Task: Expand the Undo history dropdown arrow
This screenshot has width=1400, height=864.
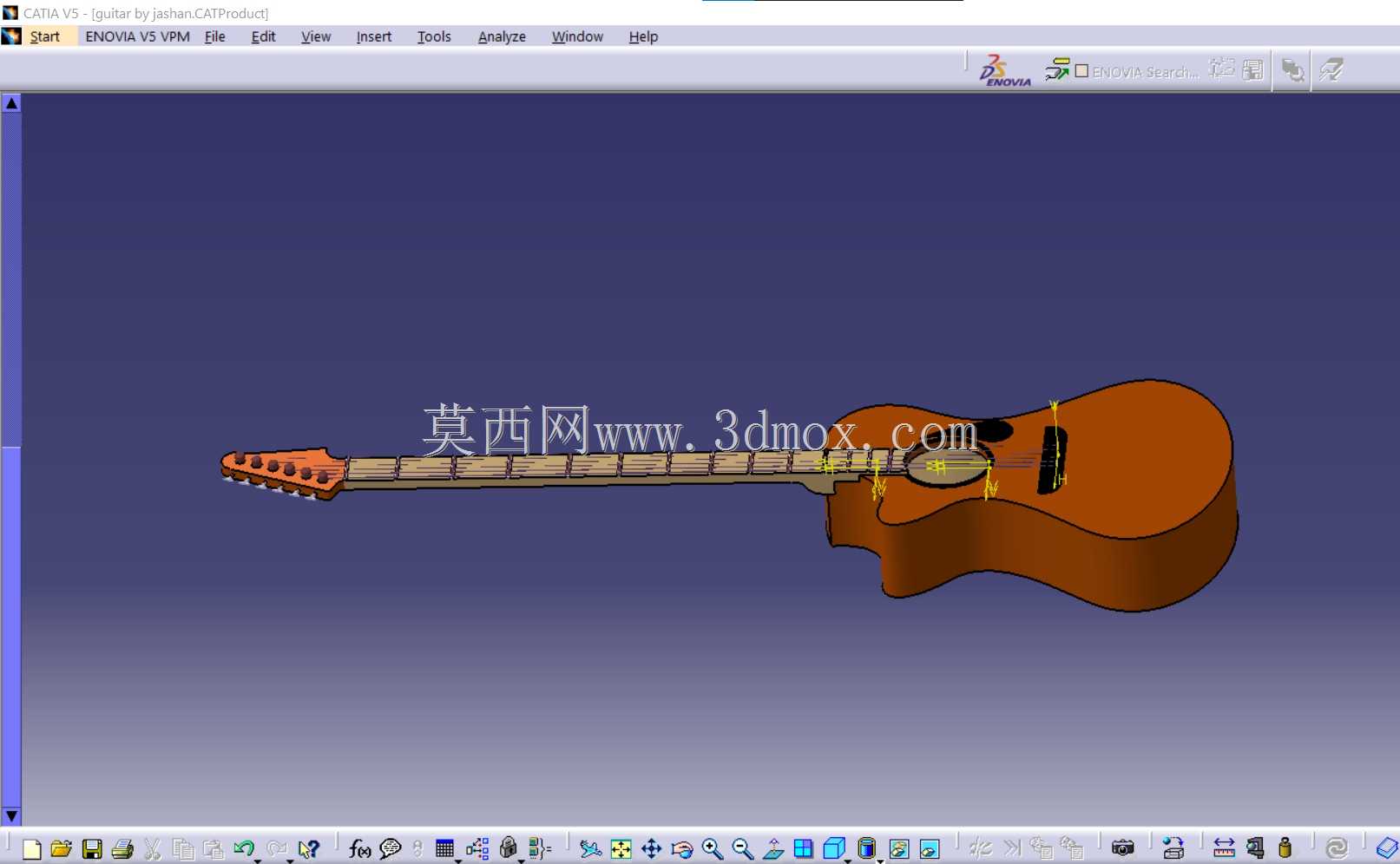Action: [258, 861]
